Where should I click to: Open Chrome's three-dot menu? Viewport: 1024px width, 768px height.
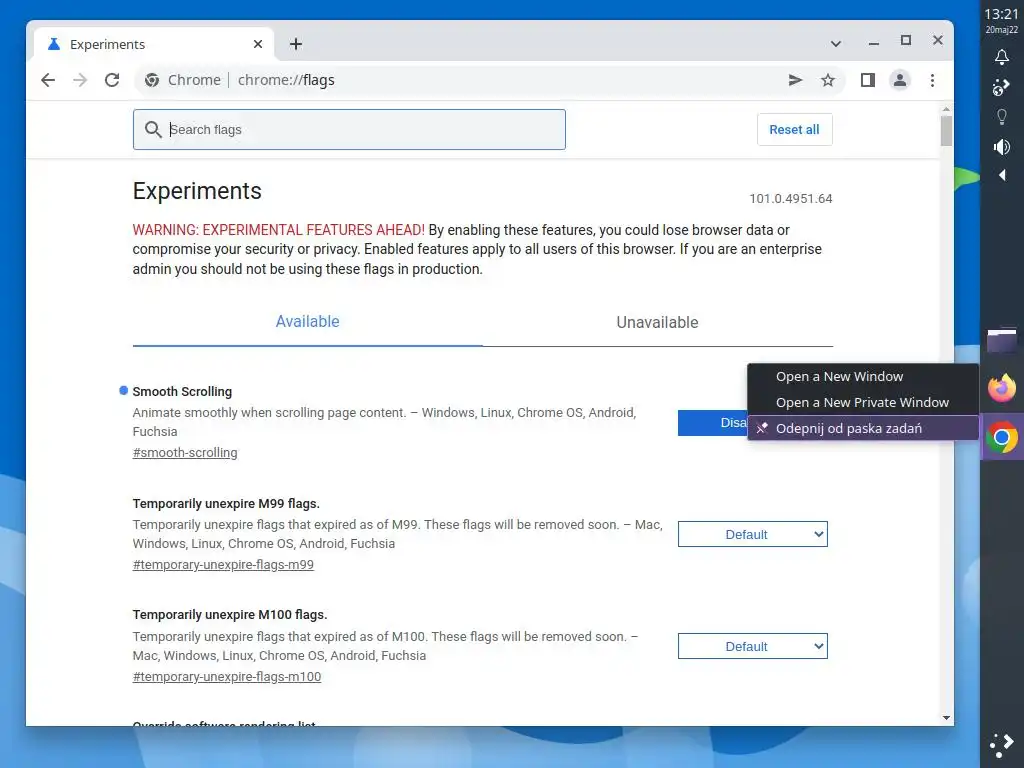(x=932, y=80)
